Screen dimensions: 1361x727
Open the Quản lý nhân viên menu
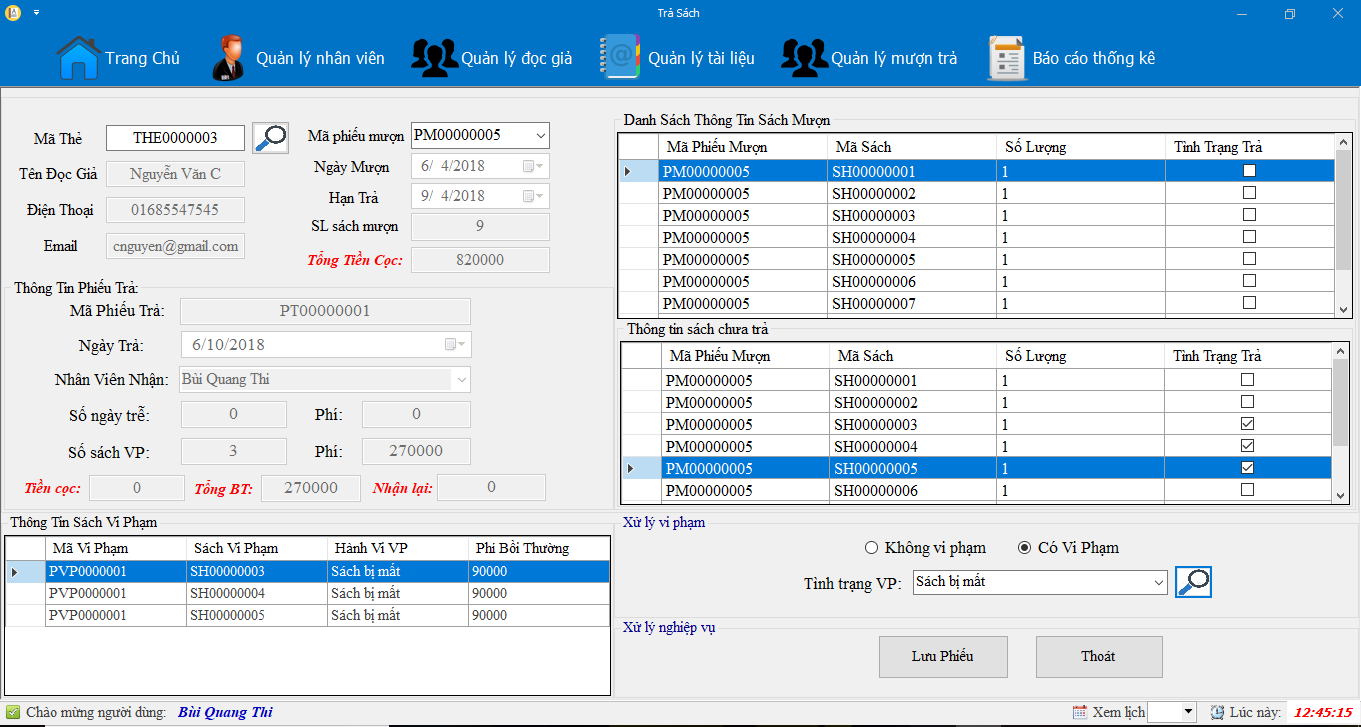click(320, 58)
